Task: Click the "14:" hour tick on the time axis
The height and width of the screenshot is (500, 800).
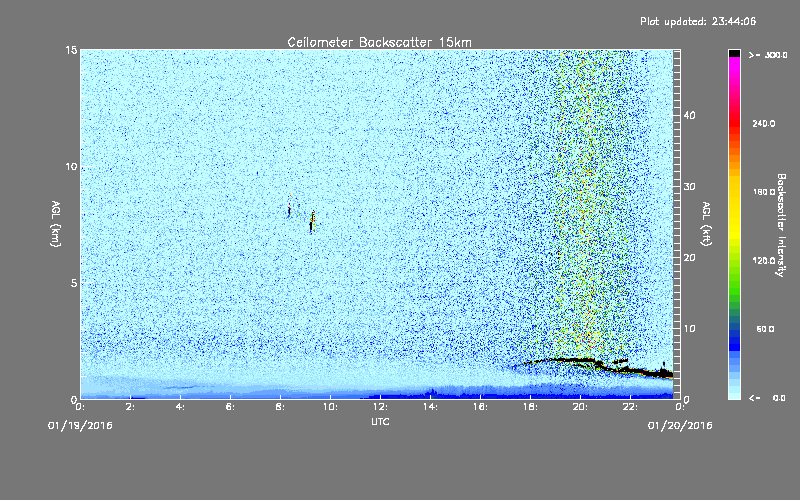Action: 430,407
